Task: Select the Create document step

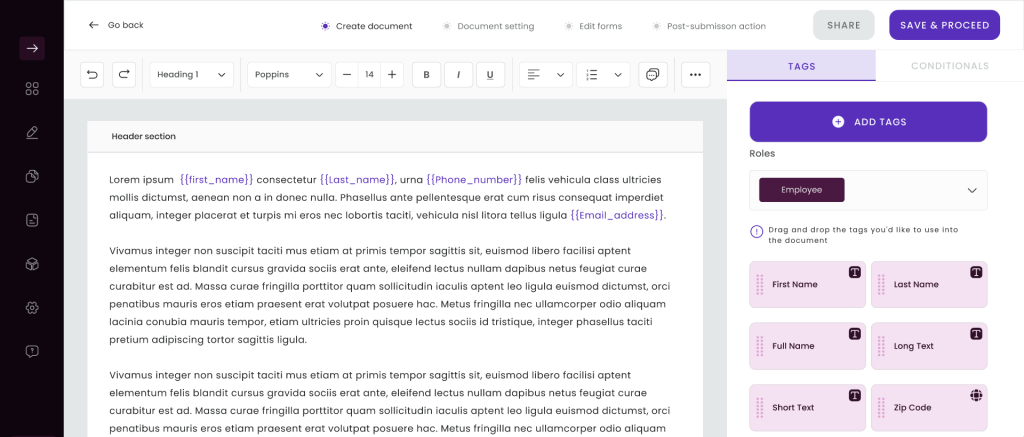Action: tap(367, 26)
